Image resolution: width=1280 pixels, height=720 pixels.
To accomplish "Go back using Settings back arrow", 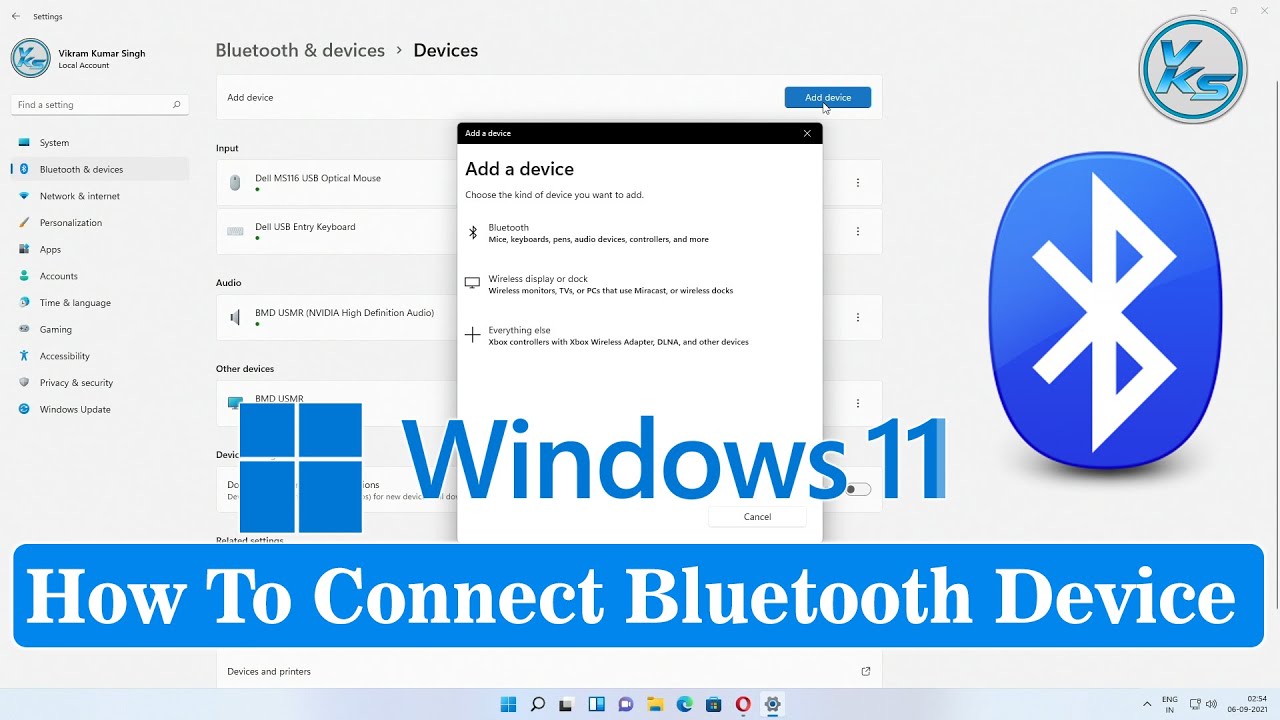I will [x=15, y=16].
